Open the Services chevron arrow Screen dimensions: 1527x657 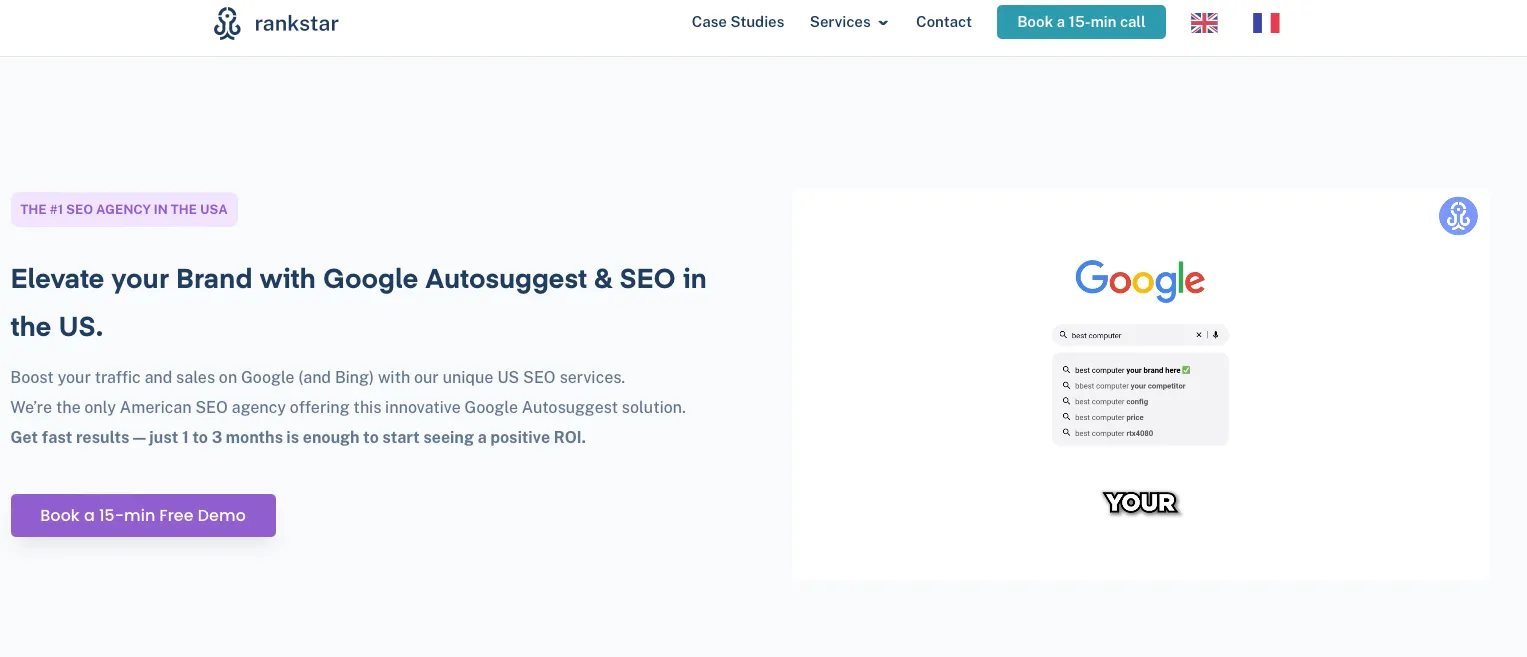(x=883, y=23)
